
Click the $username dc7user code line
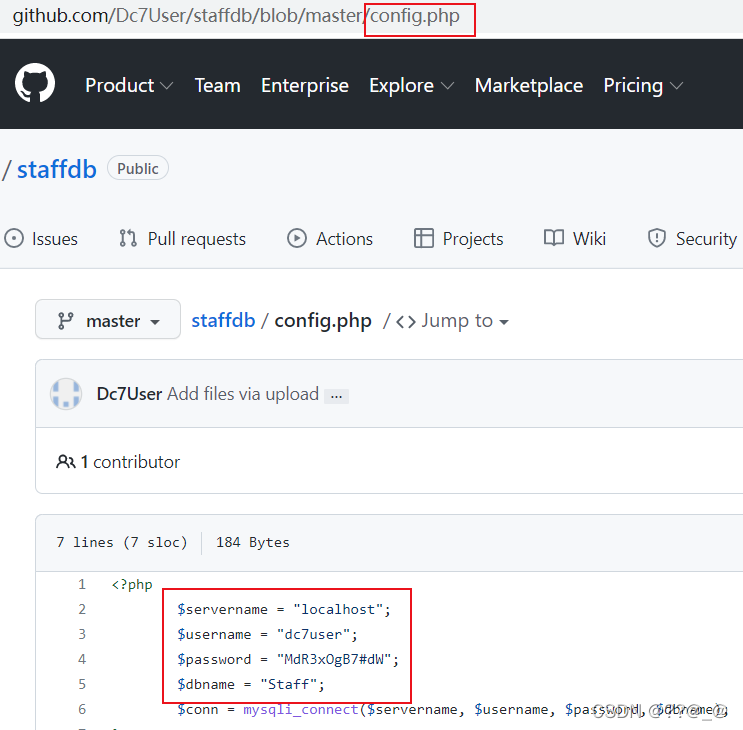tap(267, 634)
